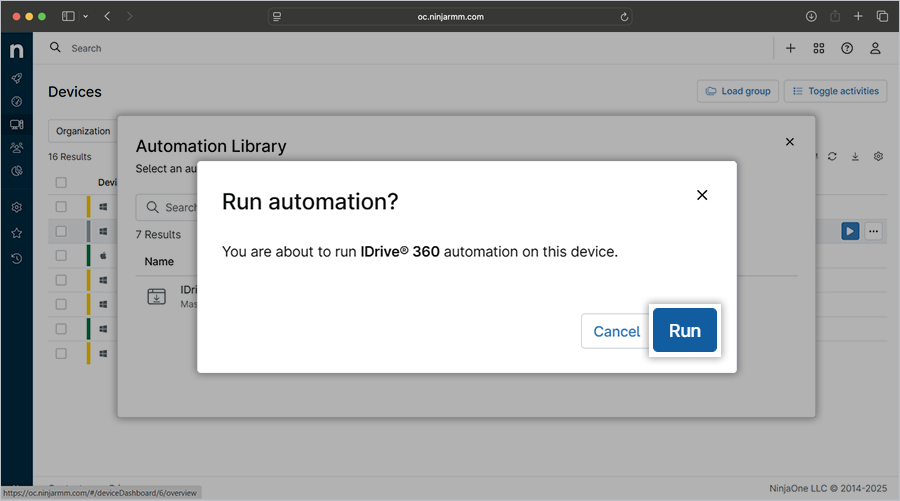900x501 pixels.
Task: Click Run to confirm the automation
Action: click(685, 331)
